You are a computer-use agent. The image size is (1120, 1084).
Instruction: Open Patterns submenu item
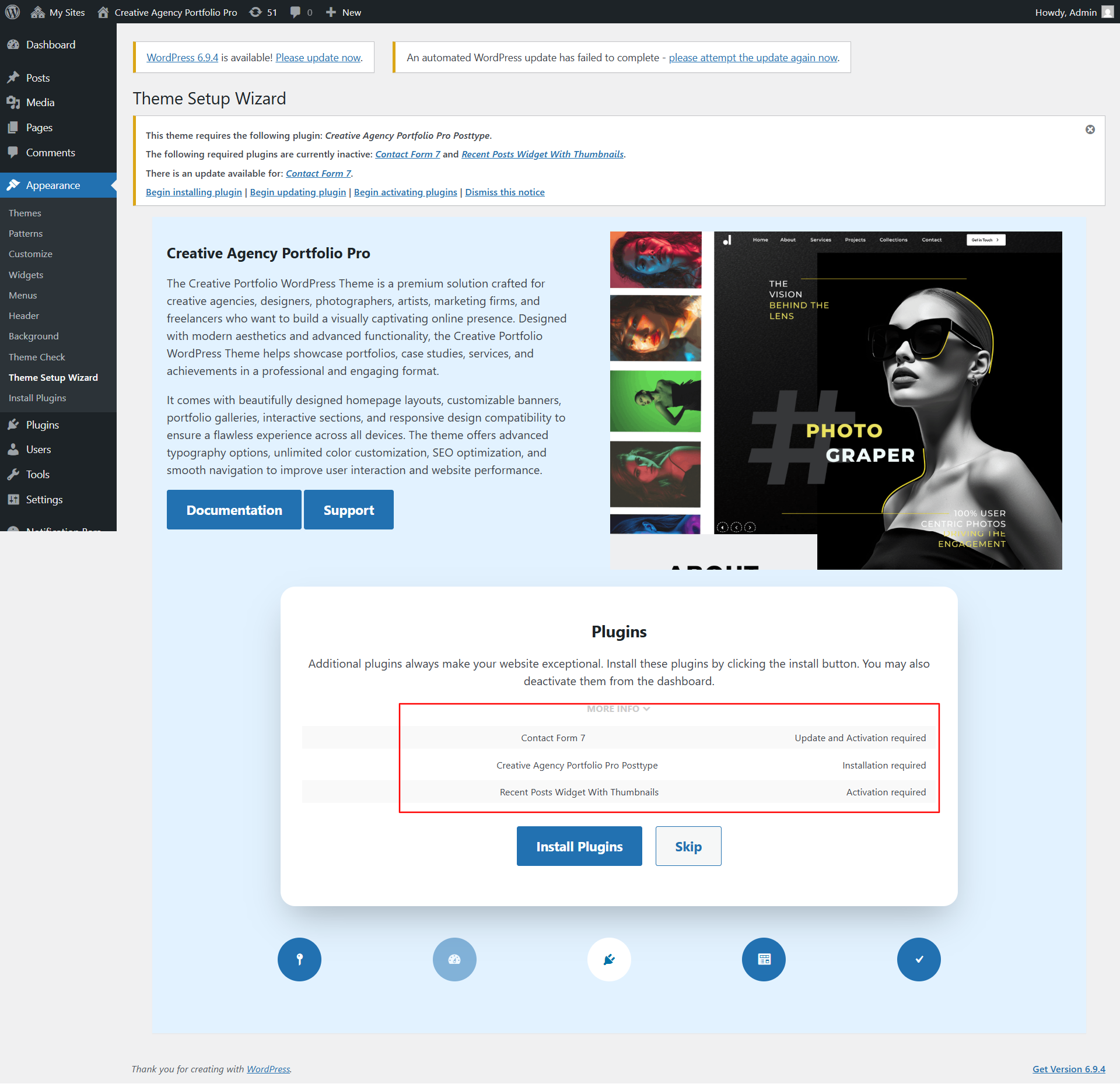pos(26,234)
